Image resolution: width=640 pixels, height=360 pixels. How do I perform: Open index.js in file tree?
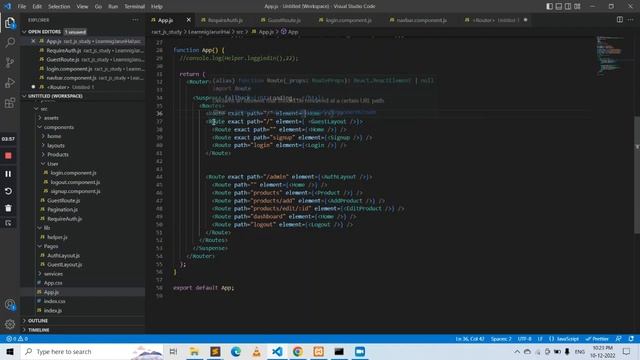coord(53,311)
